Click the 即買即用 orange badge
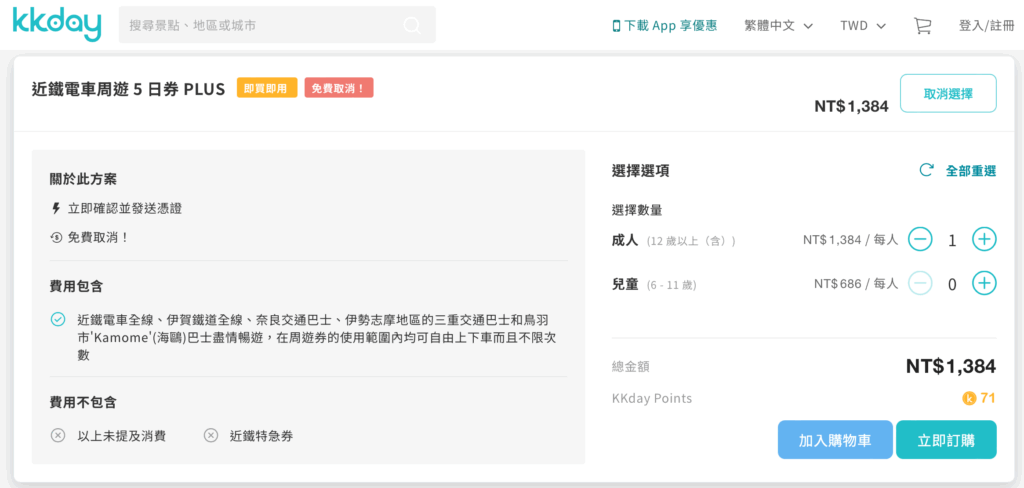Image resolution: width=1024 pixels, height=488 pixels. pyautogui.click(x=266, y=88)
